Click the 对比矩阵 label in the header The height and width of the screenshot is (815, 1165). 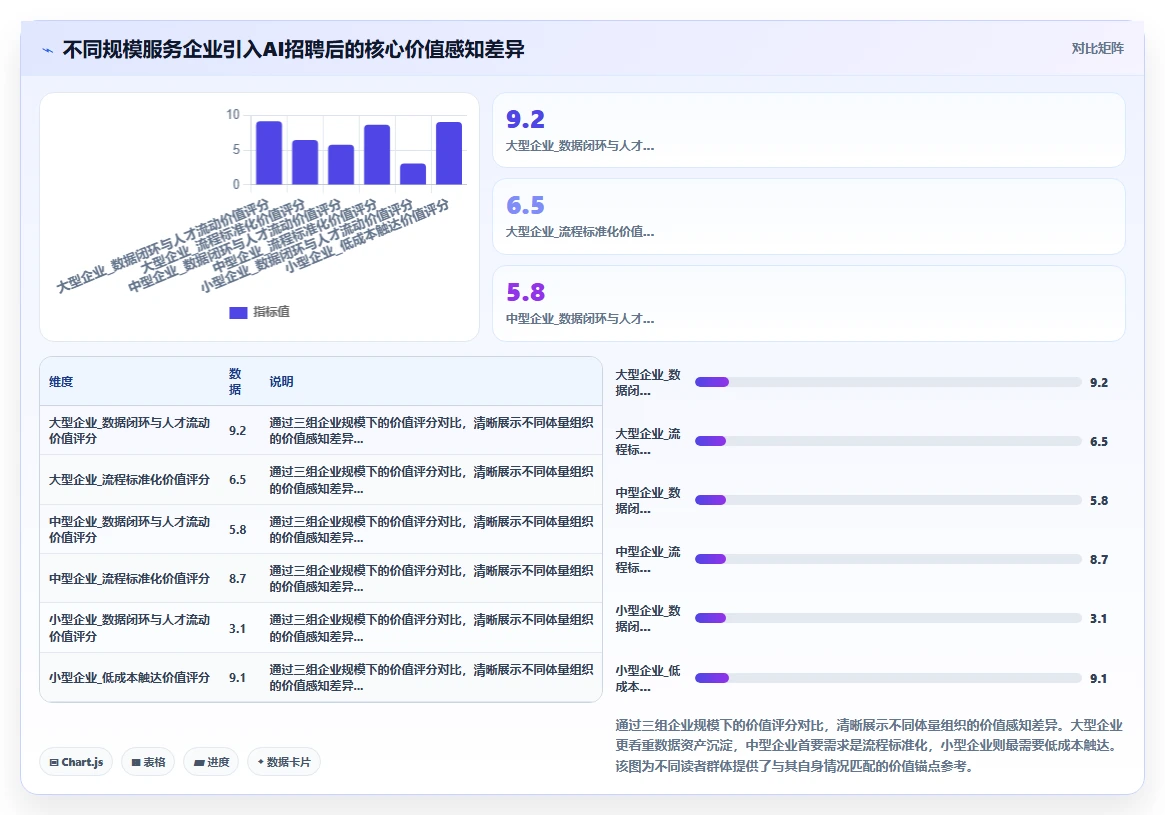(x=1097, y=48)
